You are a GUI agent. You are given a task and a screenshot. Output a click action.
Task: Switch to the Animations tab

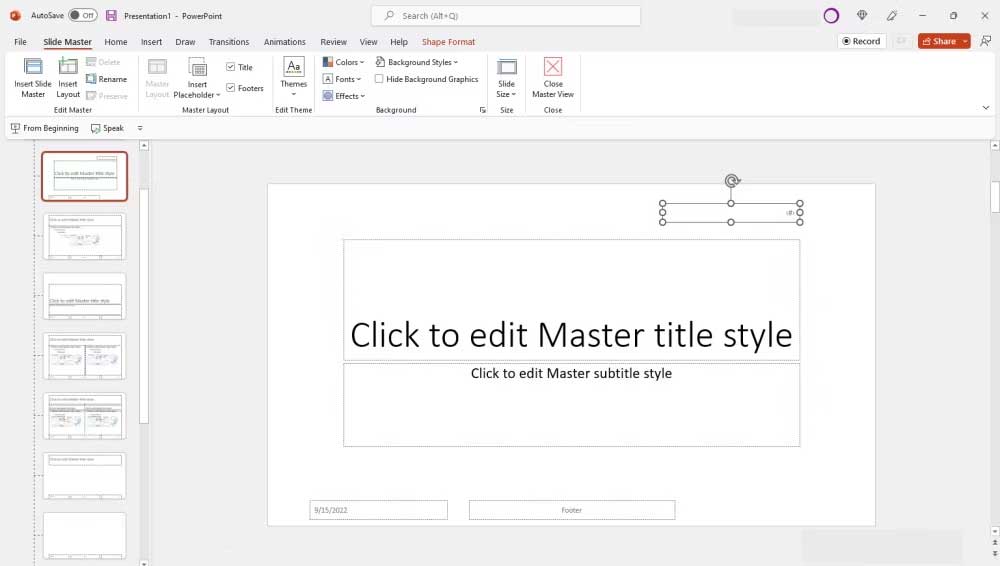284,41
